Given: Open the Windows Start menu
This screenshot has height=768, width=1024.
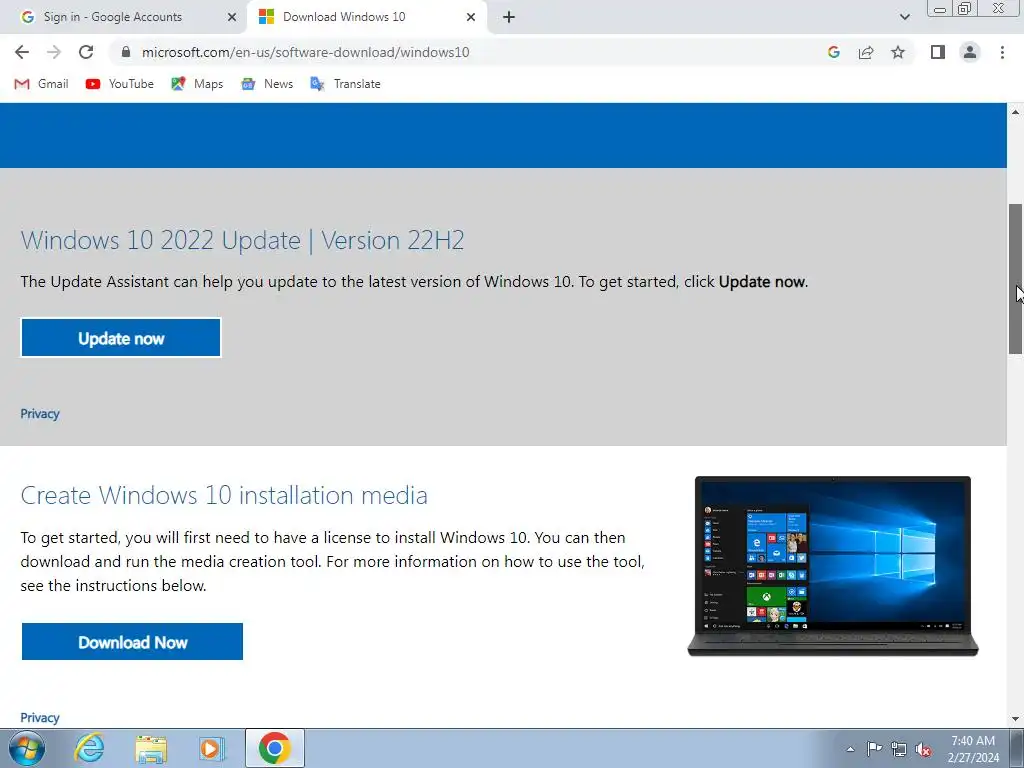Looking at the screenshot, I should click(x=27, y=748).
